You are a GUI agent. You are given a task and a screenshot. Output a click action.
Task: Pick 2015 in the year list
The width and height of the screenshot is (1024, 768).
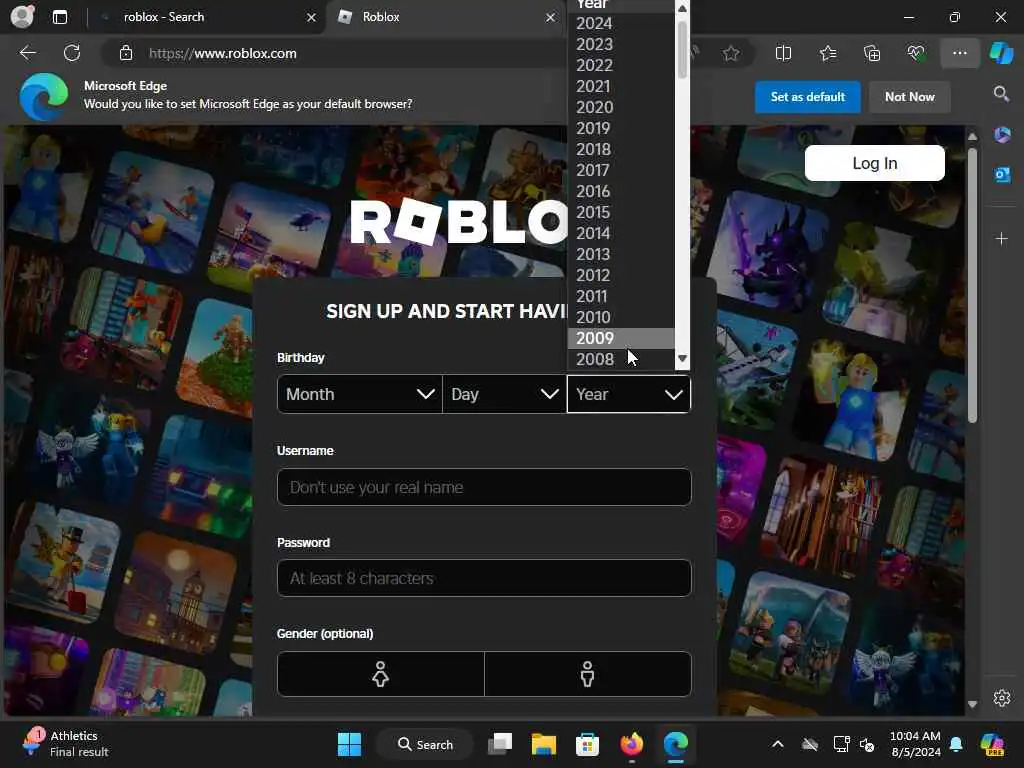(621, 212)
